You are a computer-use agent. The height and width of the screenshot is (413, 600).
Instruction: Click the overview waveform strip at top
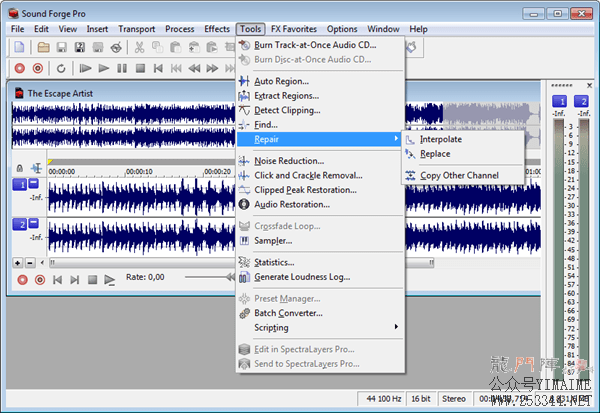[123, 125]
